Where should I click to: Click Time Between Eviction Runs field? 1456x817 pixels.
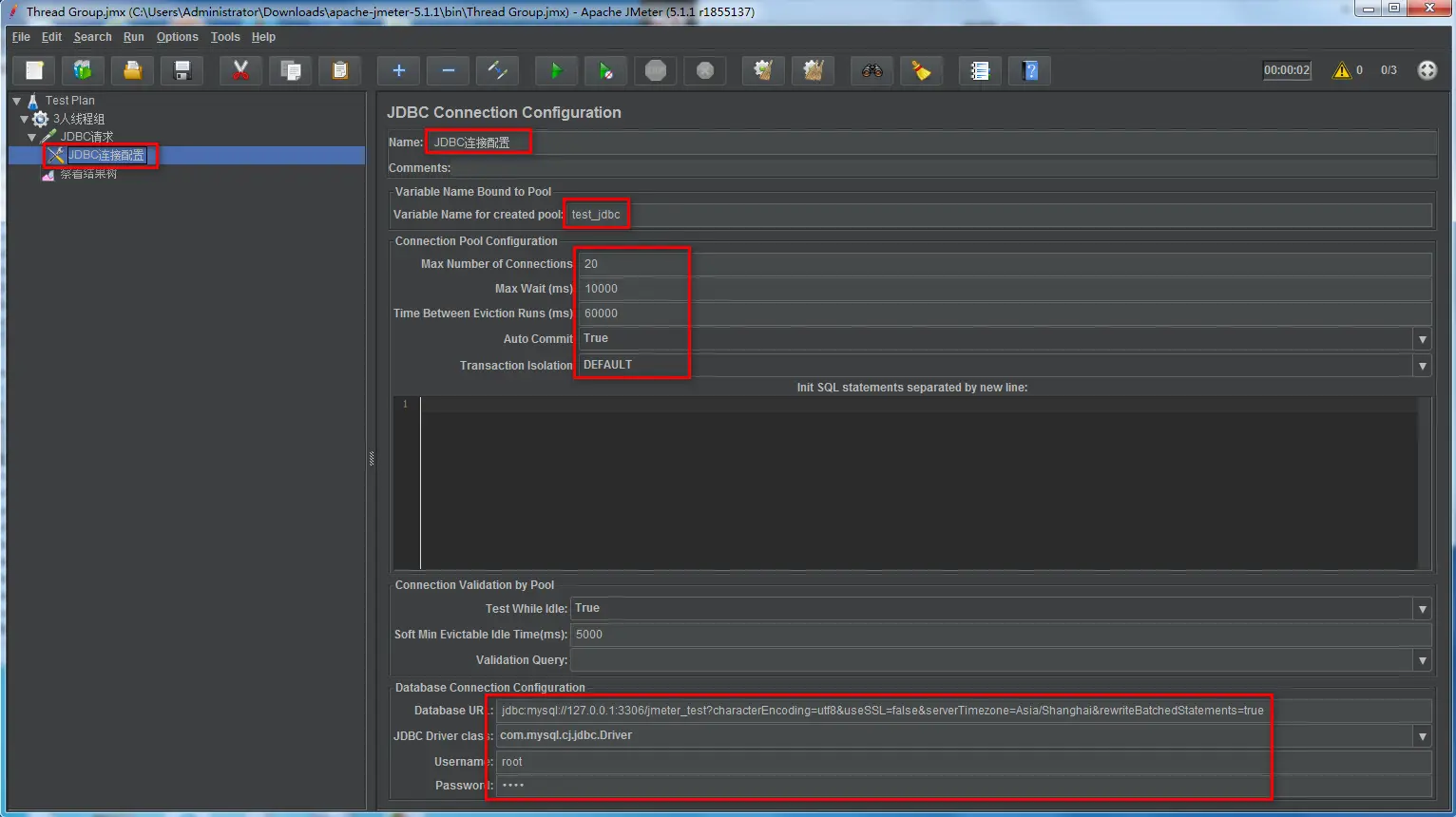pyautogui.click(x=1005, y=313)
